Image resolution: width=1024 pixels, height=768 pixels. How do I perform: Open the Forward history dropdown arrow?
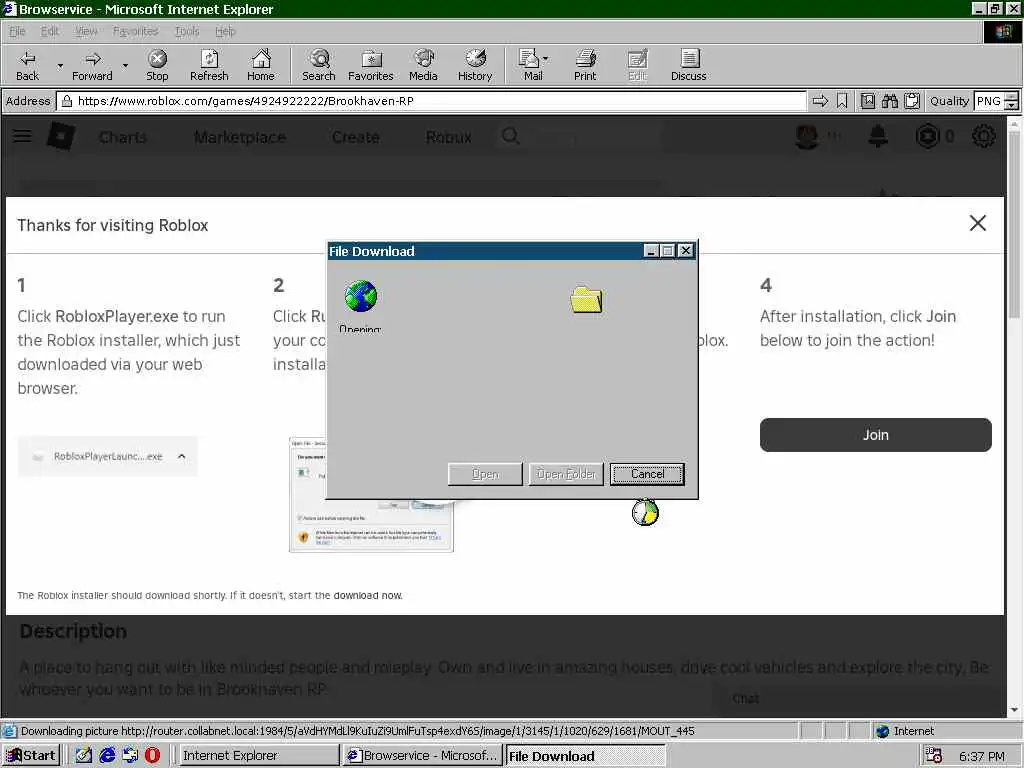tap(125, 65)
